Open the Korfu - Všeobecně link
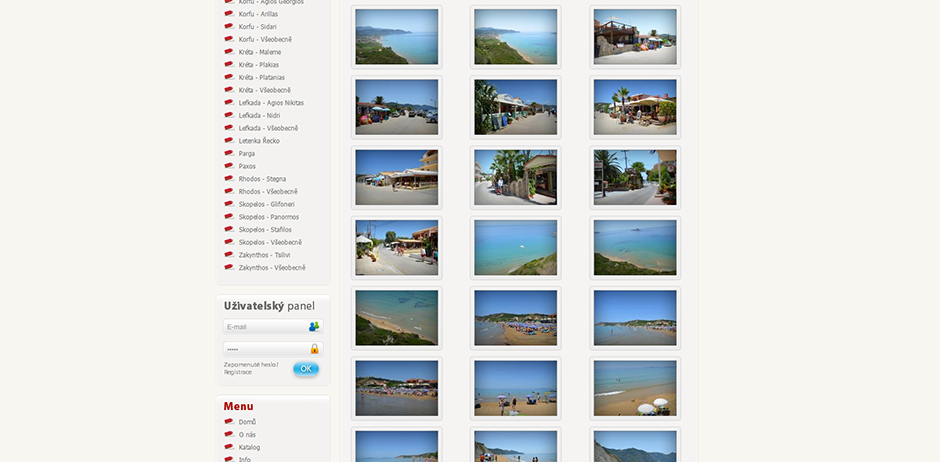The width and height of the screenshot is (940, 462). pyautogui.click(x=265, y=40)
